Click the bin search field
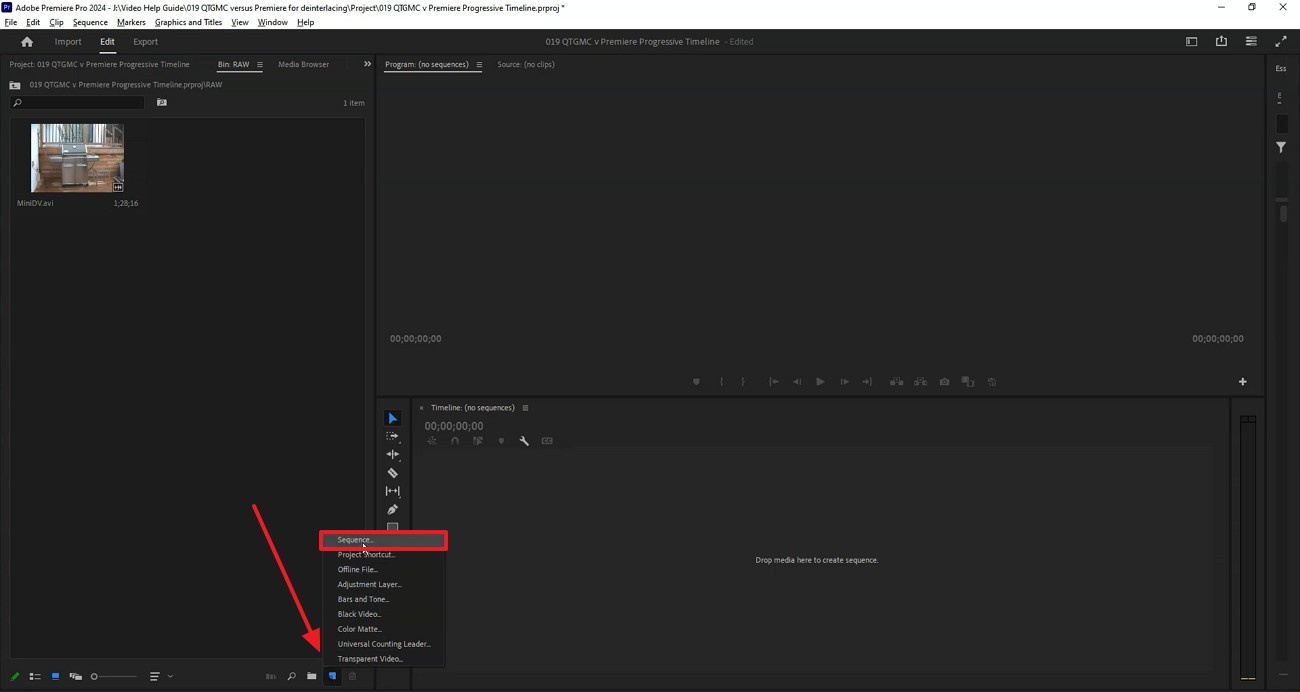This screenshot has height=692, width=1300. [x=77, y=102]
